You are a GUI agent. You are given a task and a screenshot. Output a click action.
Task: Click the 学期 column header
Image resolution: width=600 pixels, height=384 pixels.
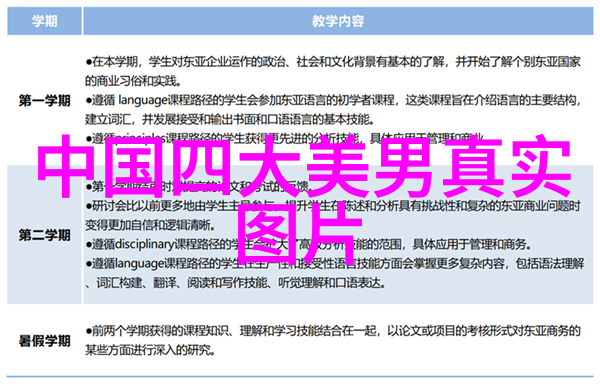coord(44,21)
